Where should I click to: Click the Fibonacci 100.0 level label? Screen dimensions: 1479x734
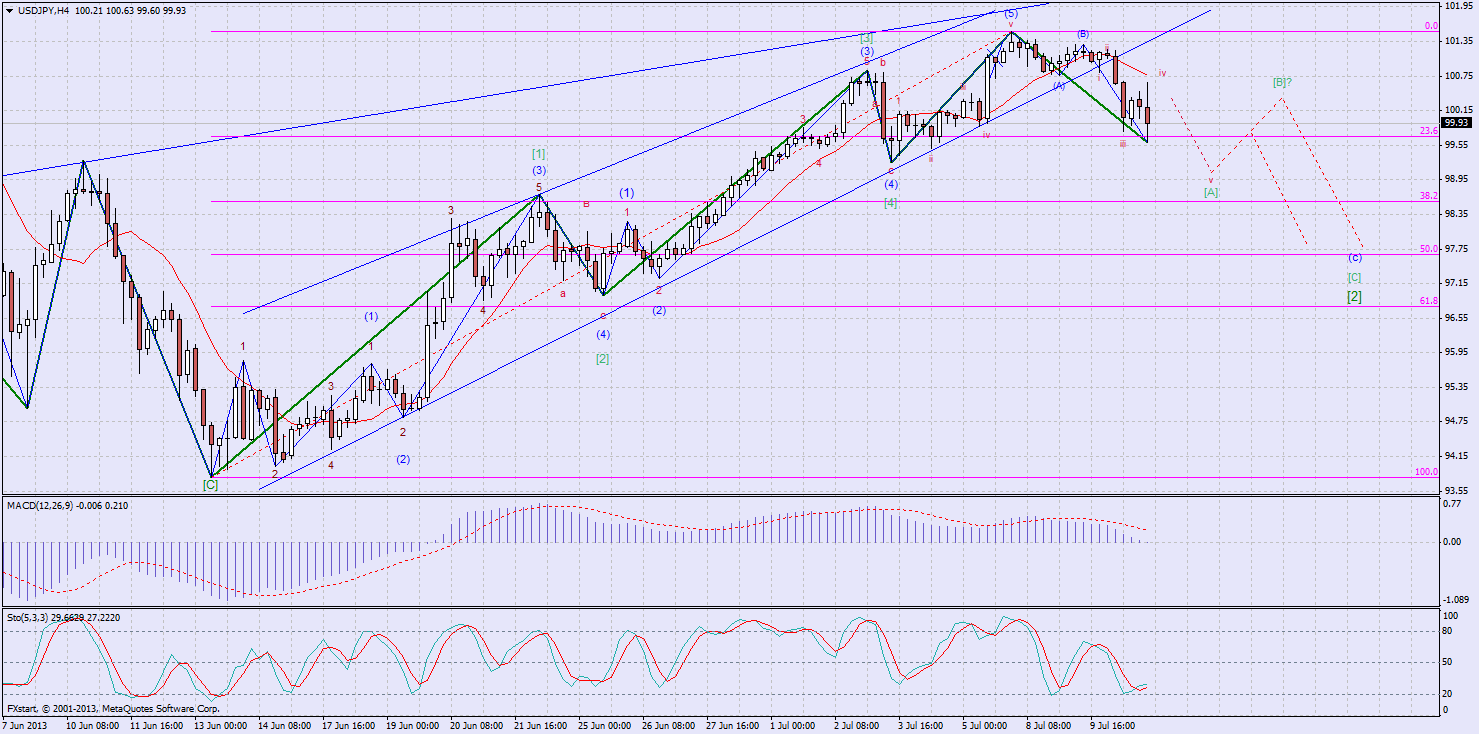[x=1426, y=472]
